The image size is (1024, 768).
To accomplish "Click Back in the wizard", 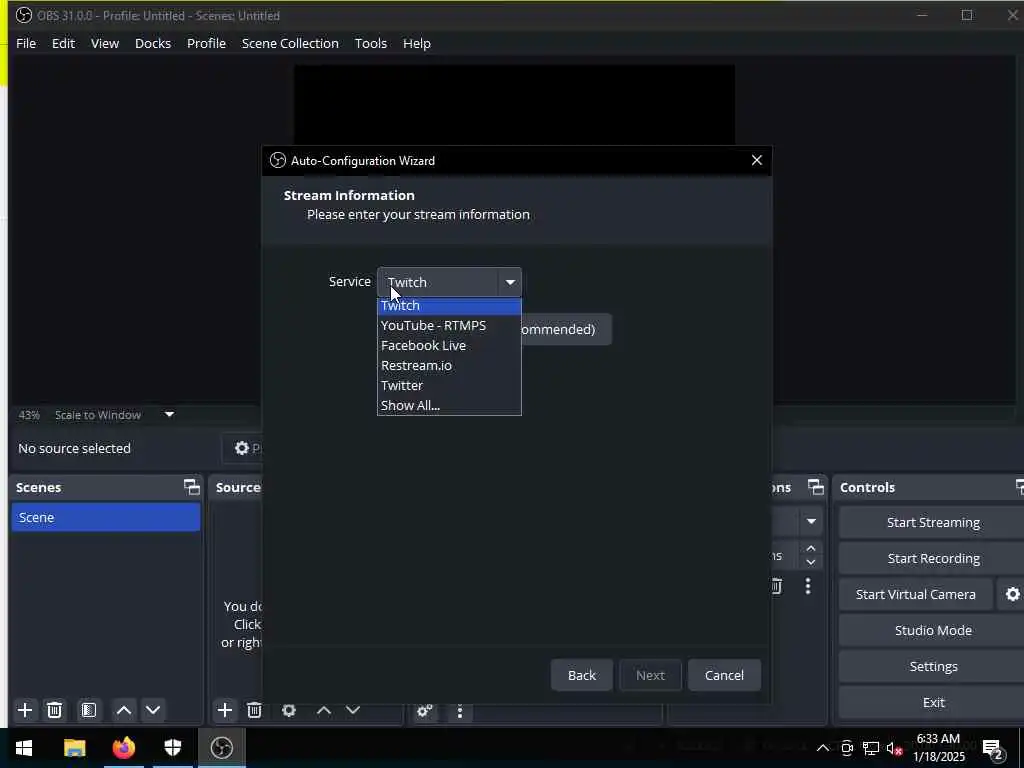I will tap(582, 675).
